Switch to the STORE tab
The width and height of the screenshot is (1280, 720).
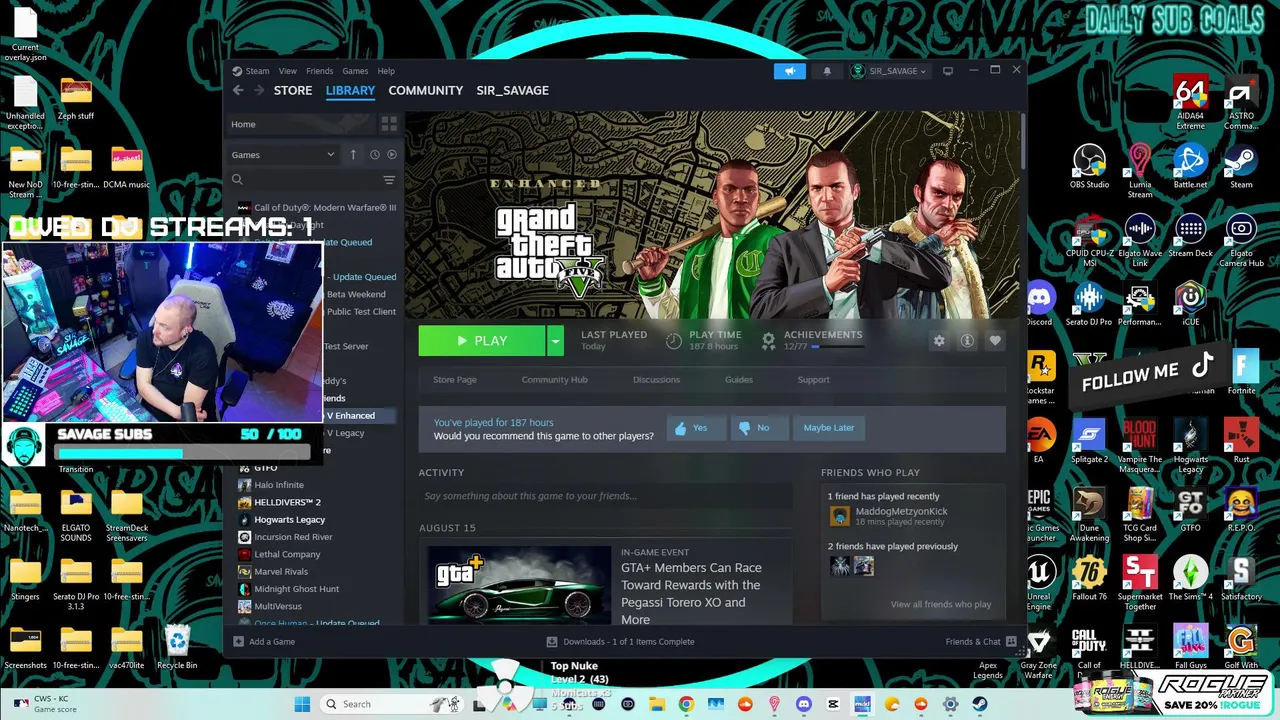(x=293, y=90)
